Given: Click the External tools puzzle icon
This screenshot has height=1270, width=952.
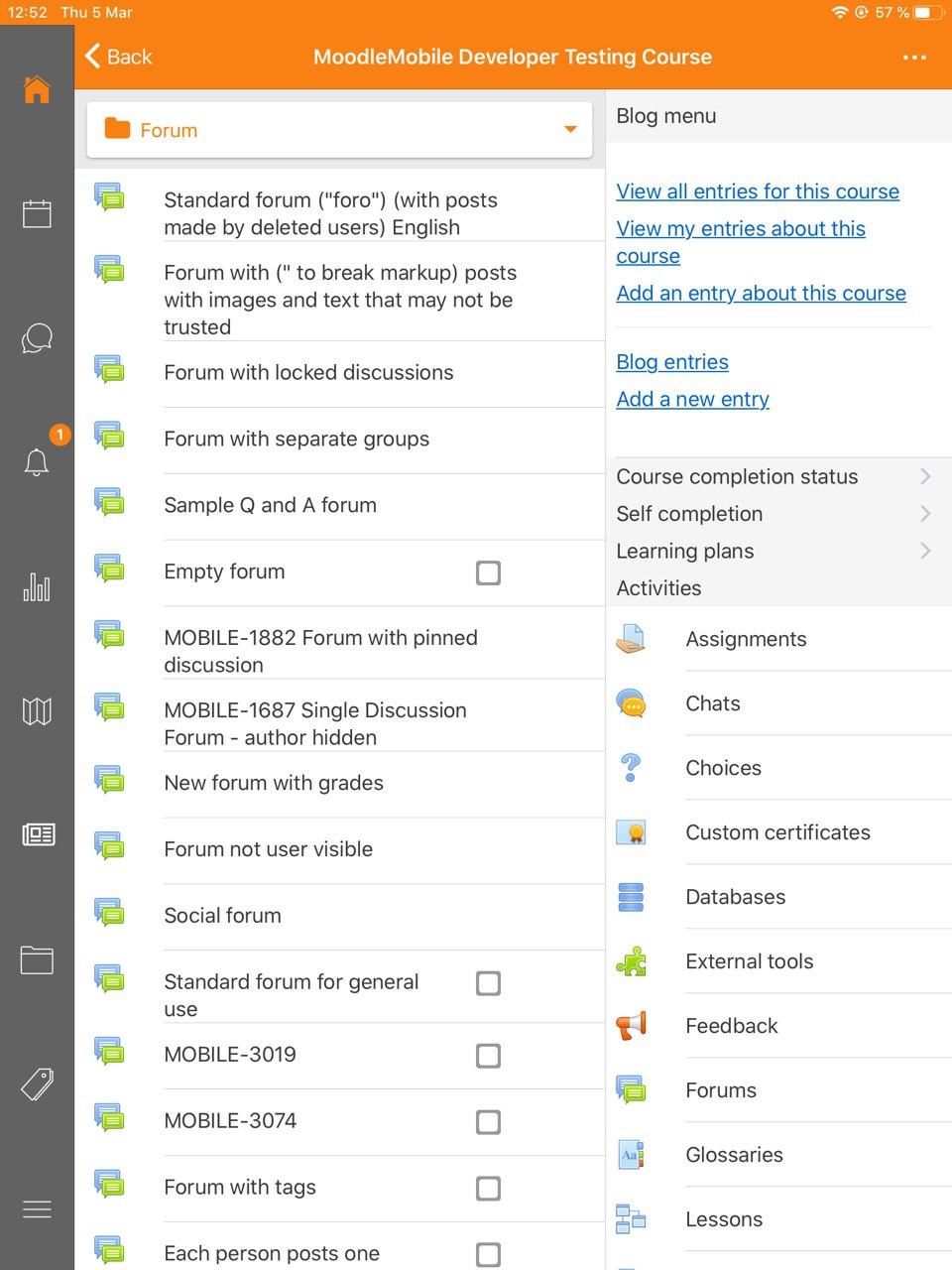Looking at the screenshot, I should 631,961.
